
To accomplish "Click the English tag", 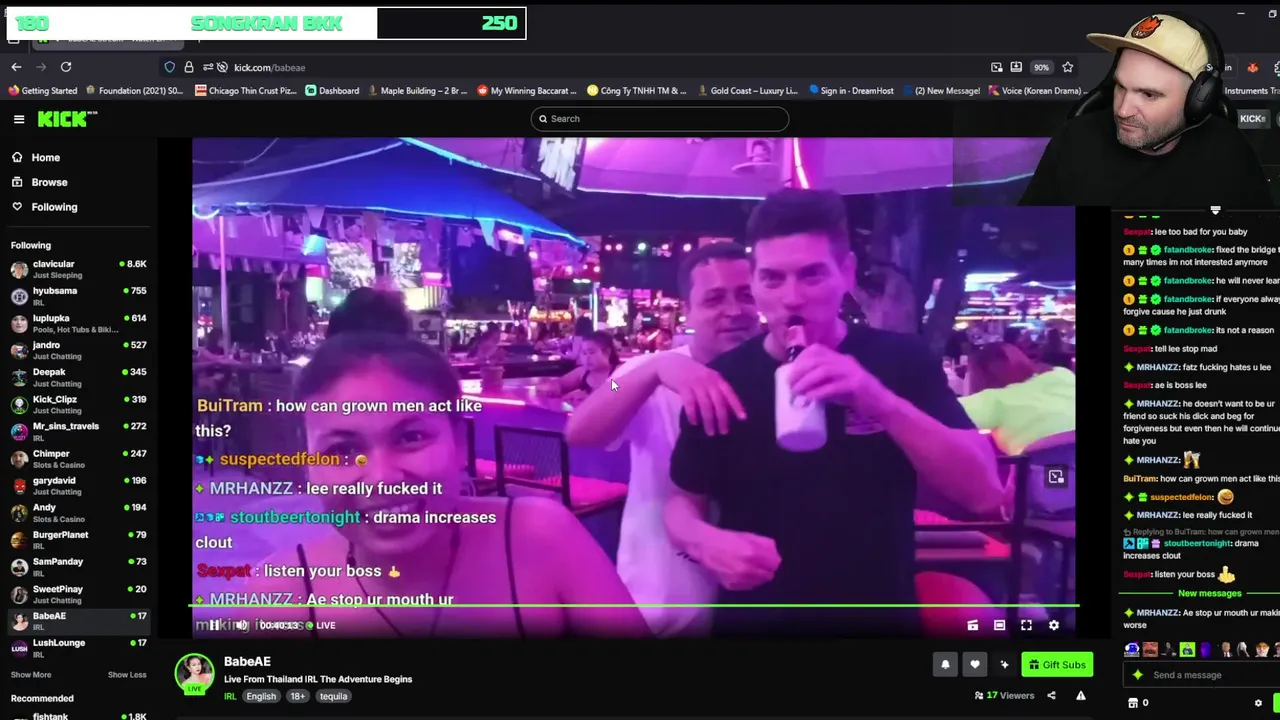I will pyautogui.click(x=261, y=696).
